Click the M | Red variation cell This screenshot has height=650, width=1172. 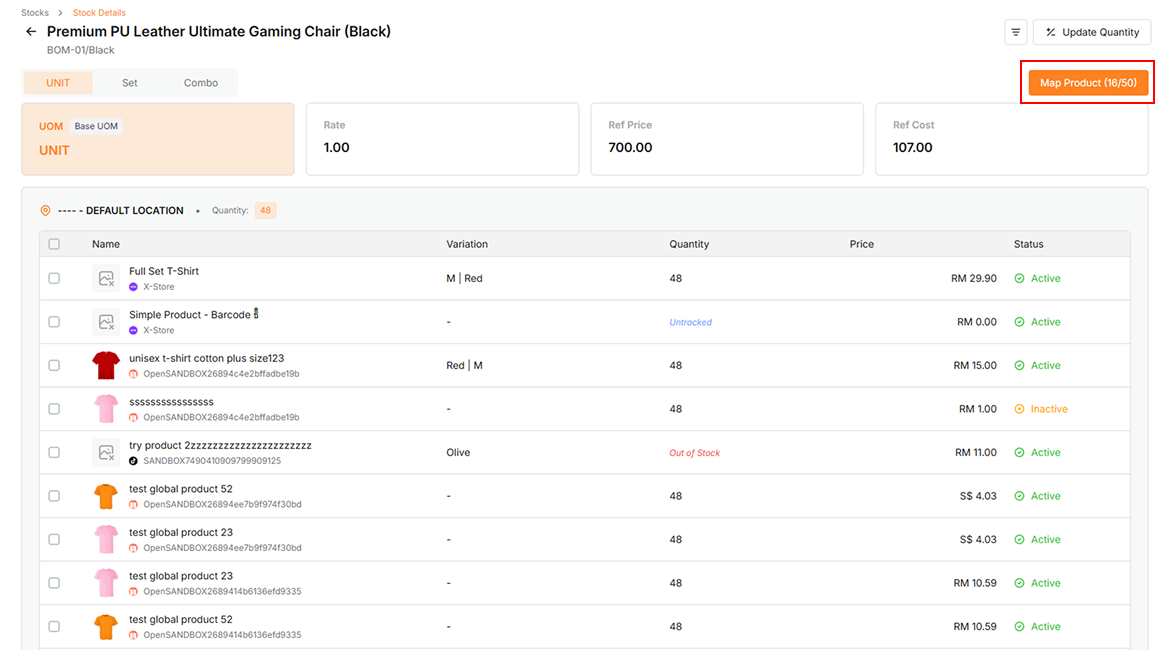click(464, 279)
